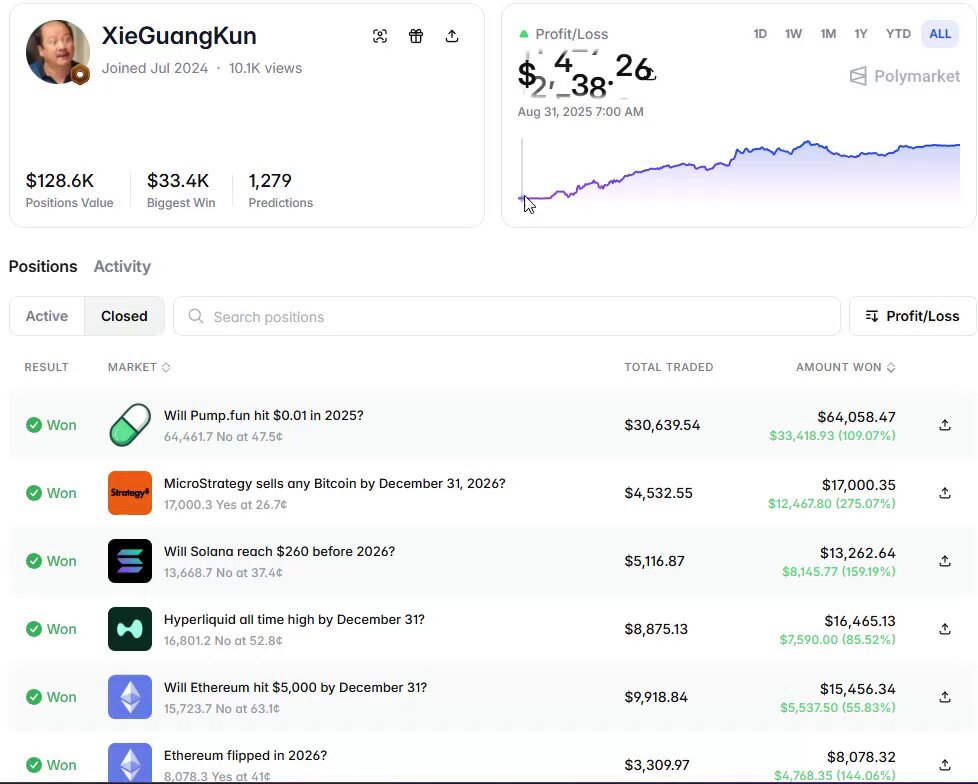Select the ALL time range
The width and height of the screenshot is (978, 784).
940,34
